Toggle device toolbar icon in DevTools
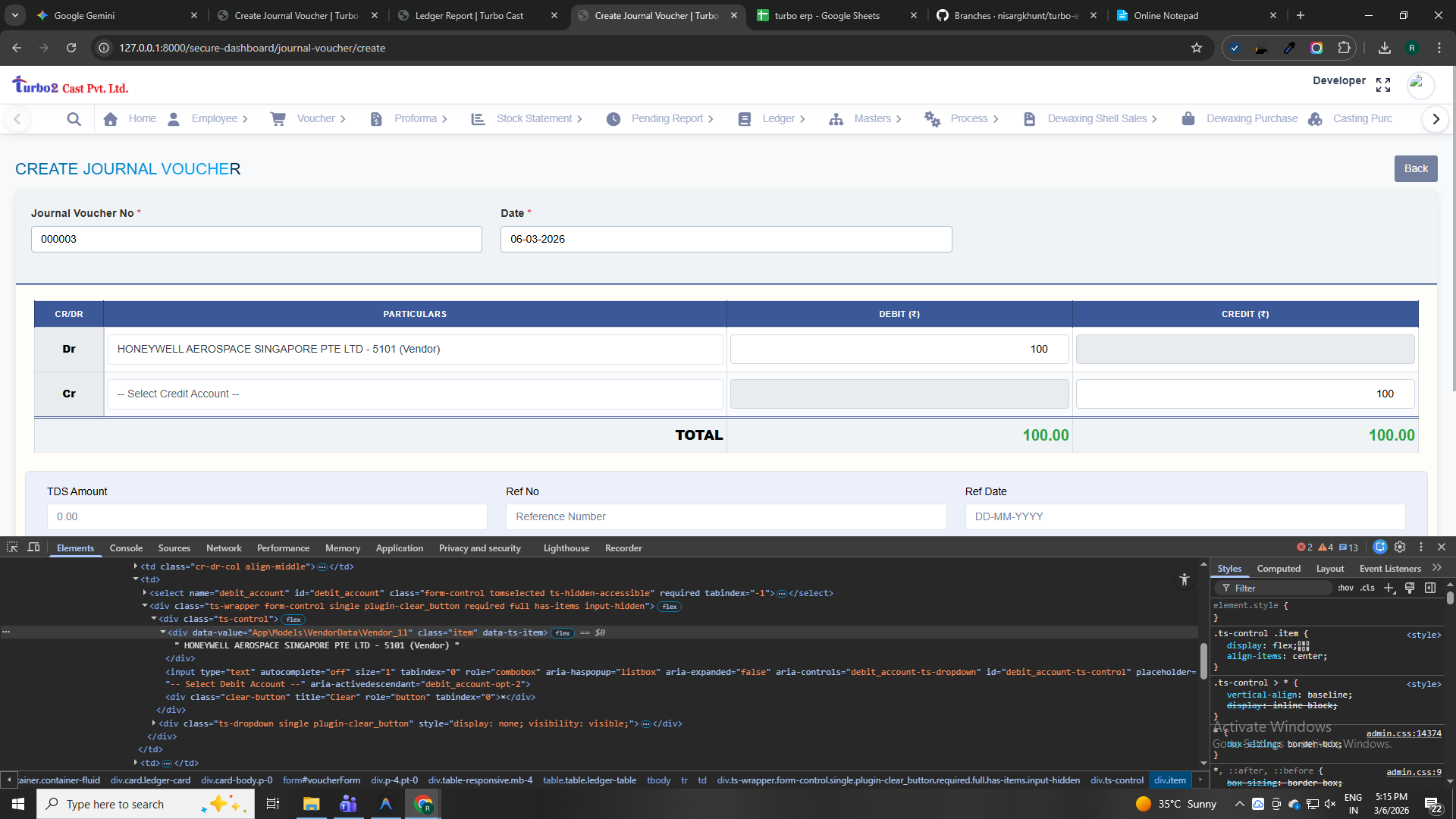Viewport: 1456px width, 819px height. coord(33,547)
